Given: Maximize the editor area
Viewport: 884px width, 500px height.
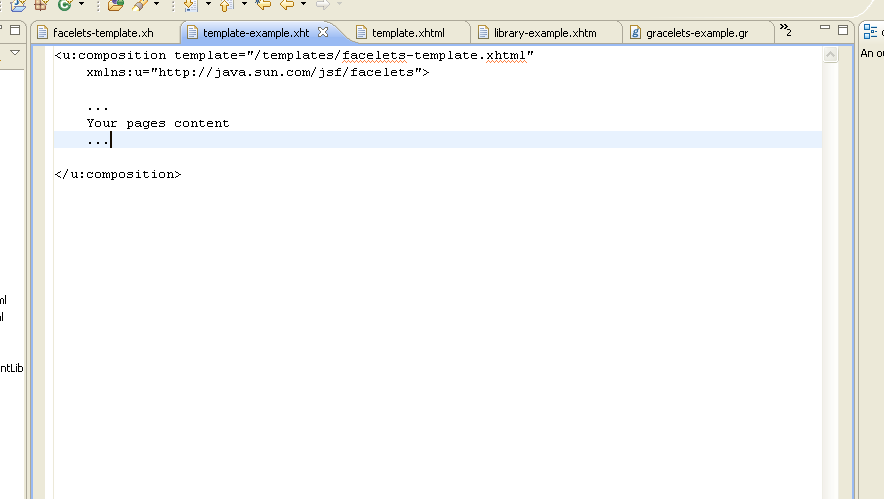Looking at the screenshot, I should (x=843, y=30).
